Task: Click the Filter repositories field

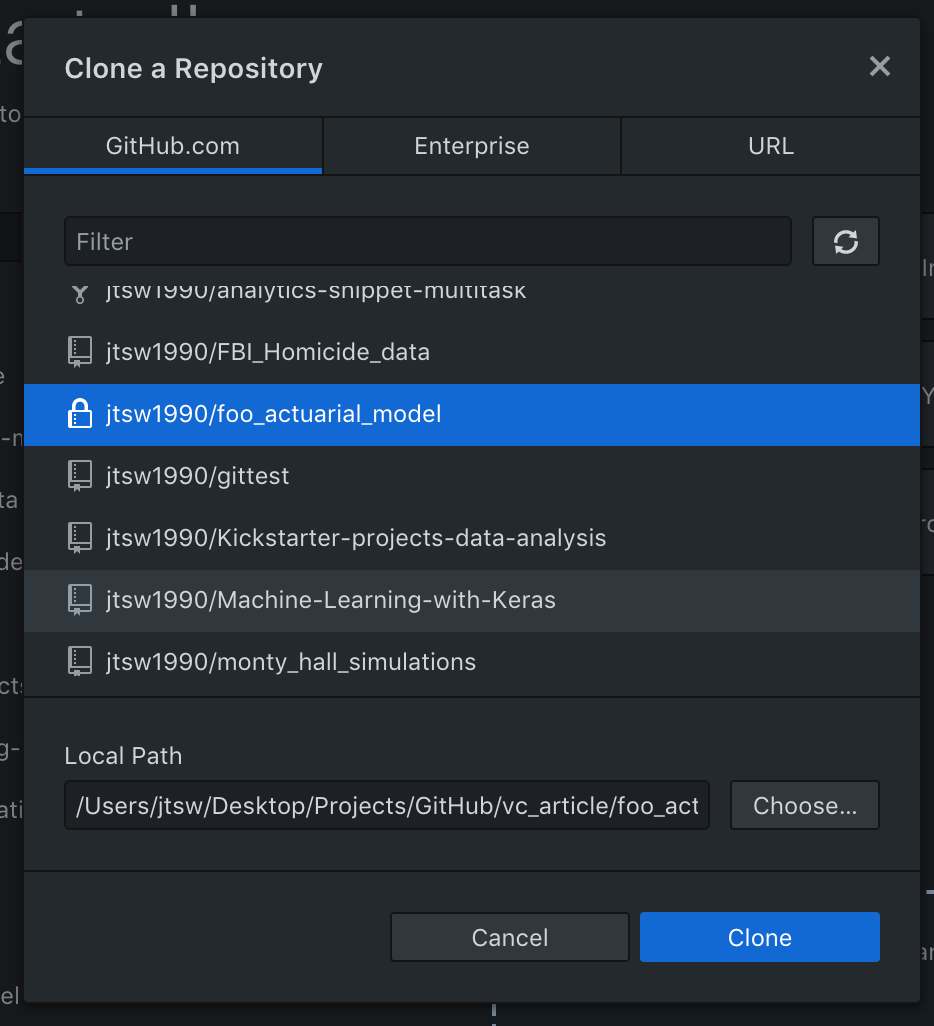Action: pyautogui.click(x=427, y=241)
